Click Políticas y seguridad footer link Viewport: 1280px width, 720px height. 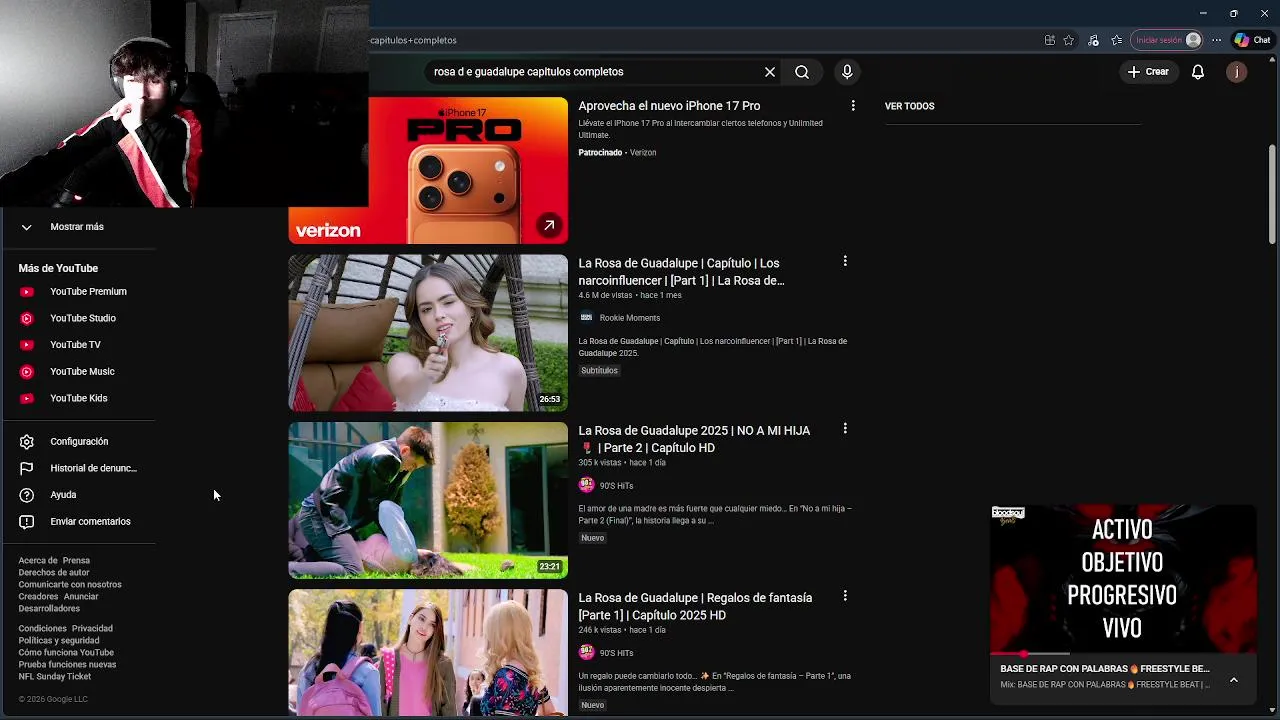(59, 641)
